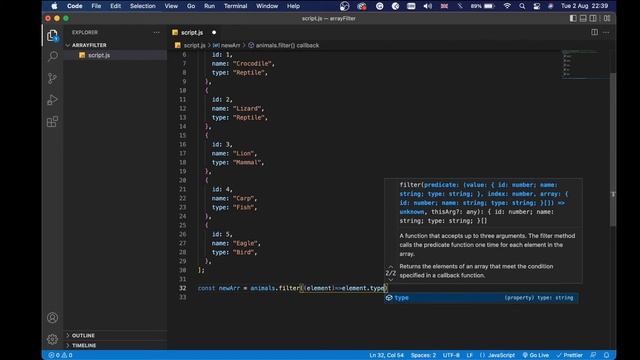Toggle the bottom panel layout button
The image size is (640, 360).
click(583, 18)
